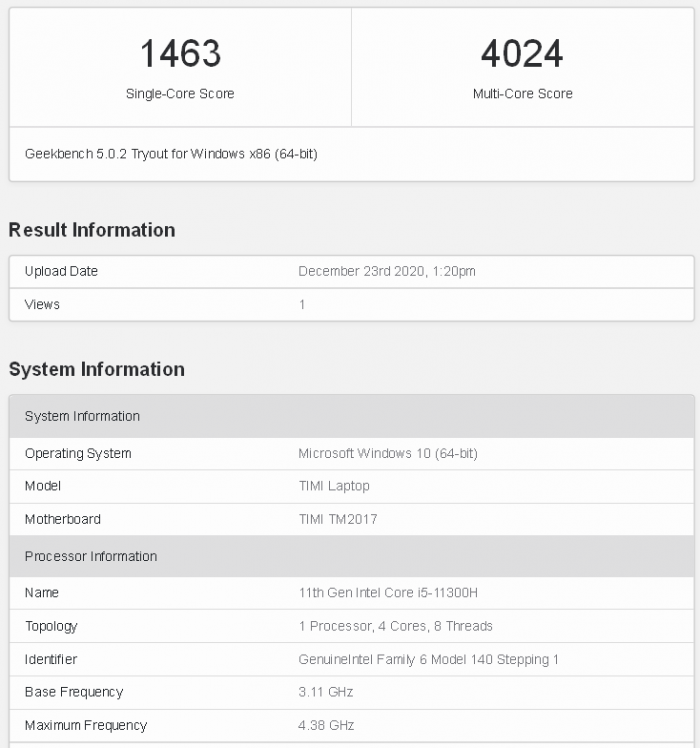Click the December 23rd 2020 upload date value
The height and width of the screenshot is (748, 700).
[387, 271]
